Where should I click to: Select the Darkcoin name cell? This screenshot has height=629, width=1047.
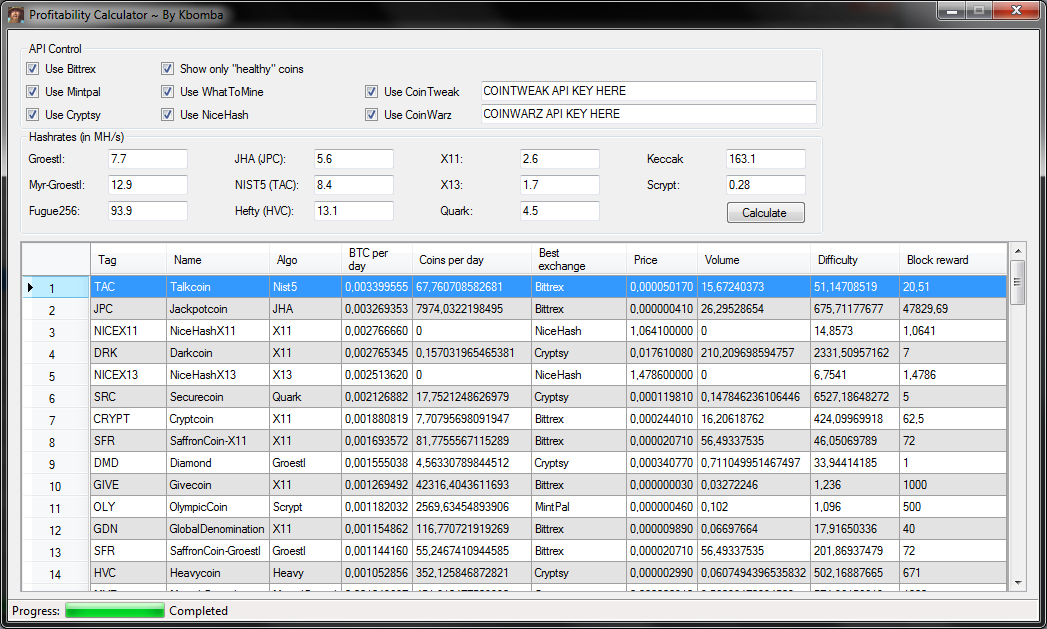[218, 353]
